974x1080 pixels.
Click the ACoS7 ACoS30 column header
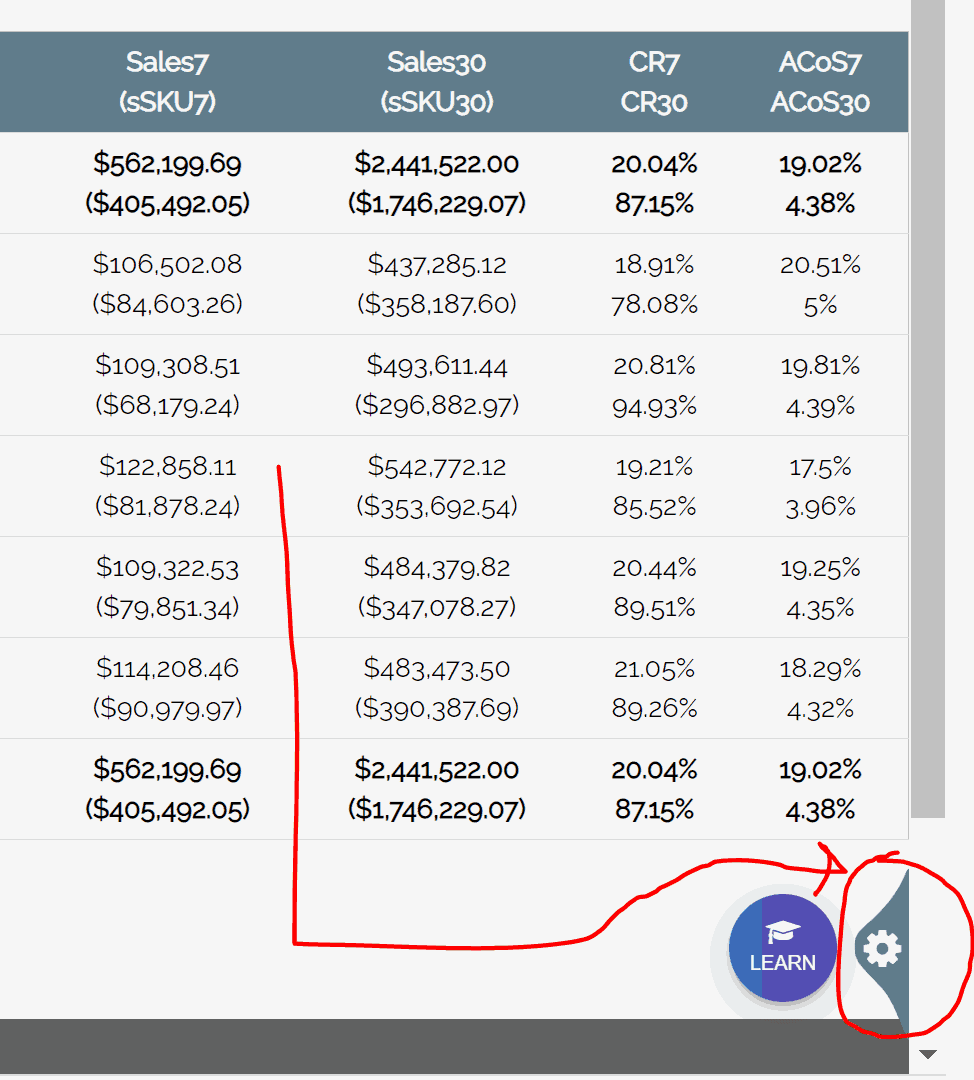click(820, 81)
